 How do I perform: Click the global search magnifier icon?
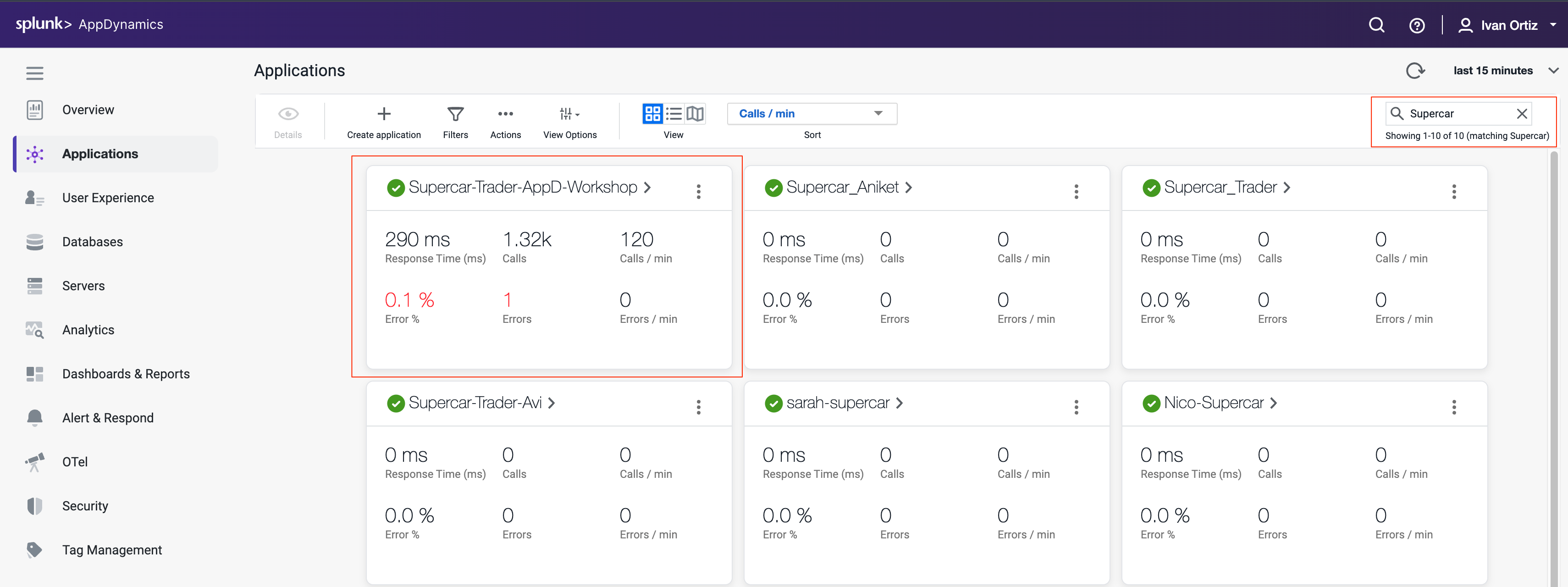click(1376, 26)
